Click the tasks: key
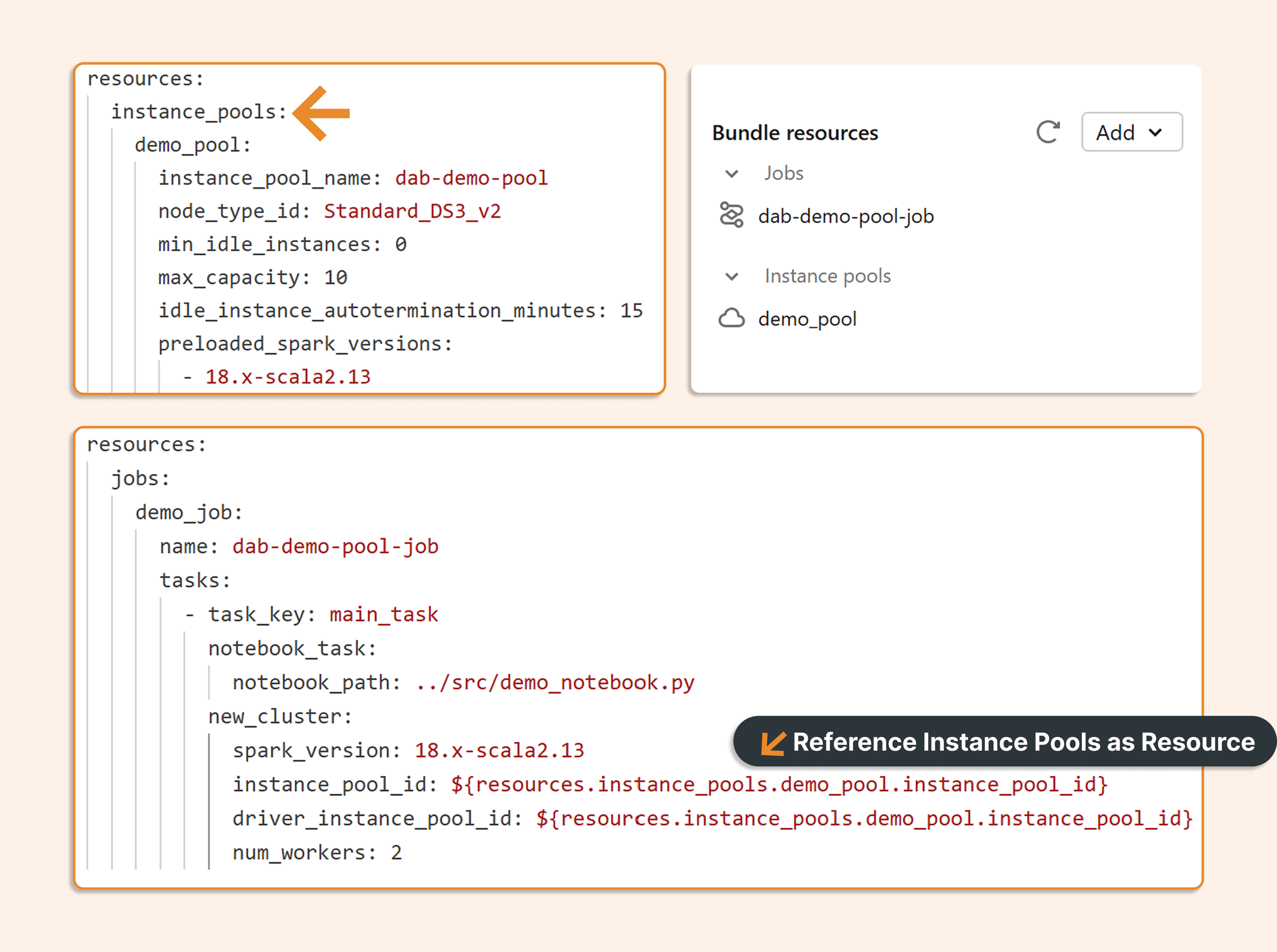 (195, 580)
